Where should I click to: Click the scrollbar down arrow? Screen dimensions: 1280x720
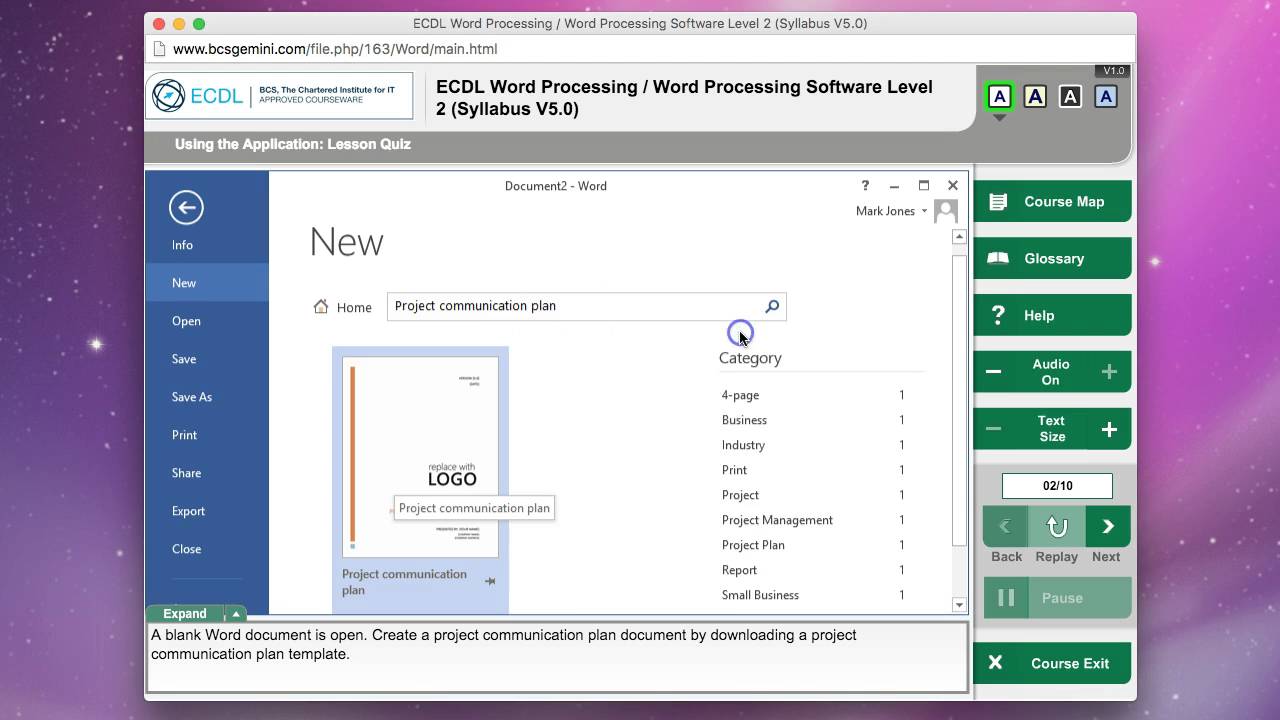click(x=959, y=604)
